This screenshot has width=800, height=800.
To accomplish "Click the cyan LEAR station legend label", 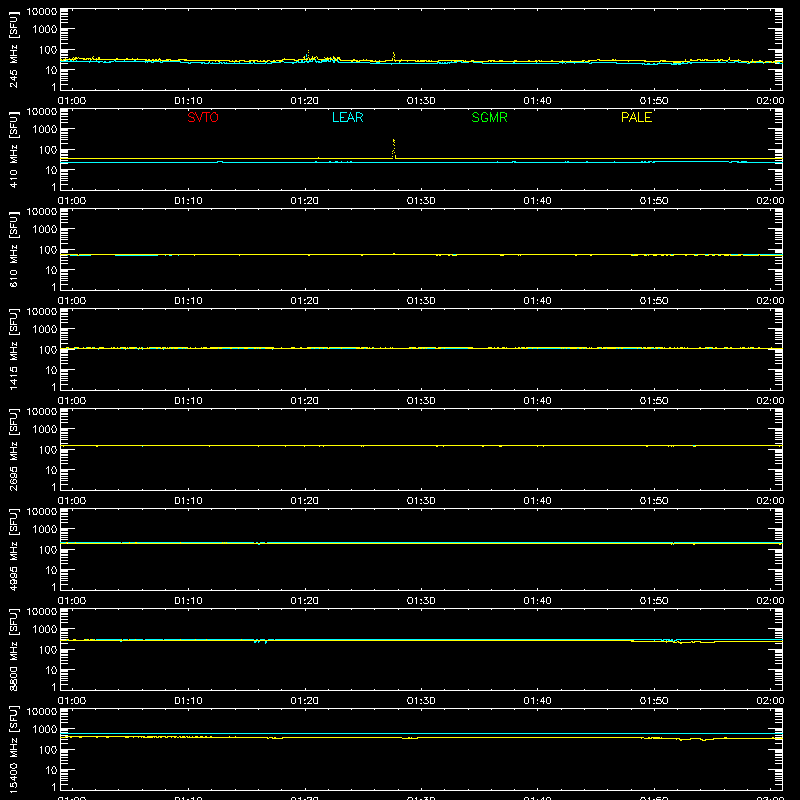I will (x=347, y=117).
